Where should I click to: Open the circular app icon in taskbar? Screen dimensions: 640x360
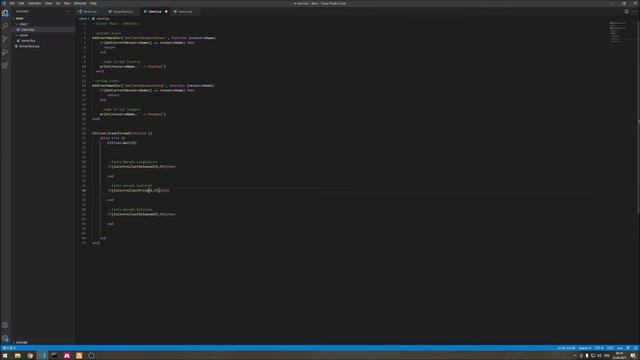(91, 356)
